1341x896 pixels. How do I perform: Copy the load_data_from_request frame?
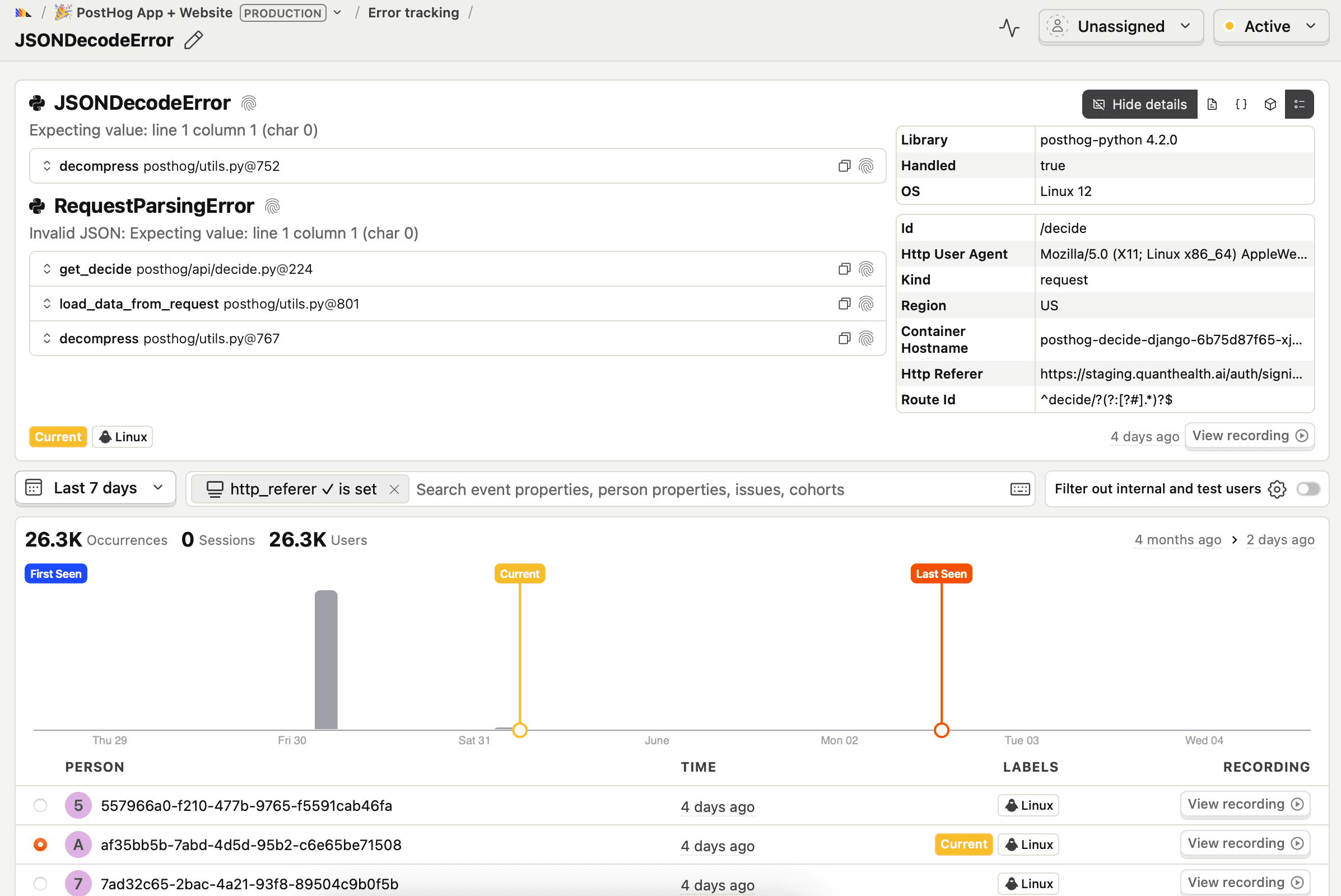[844, 304]
